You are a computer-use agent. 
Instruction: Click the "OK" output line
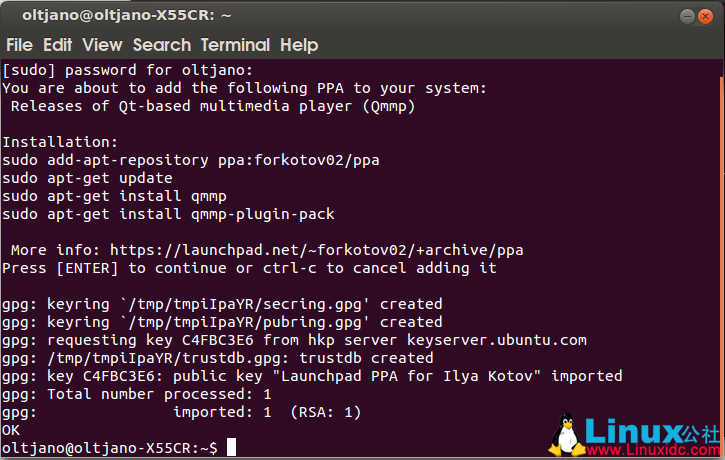(11, 430)
